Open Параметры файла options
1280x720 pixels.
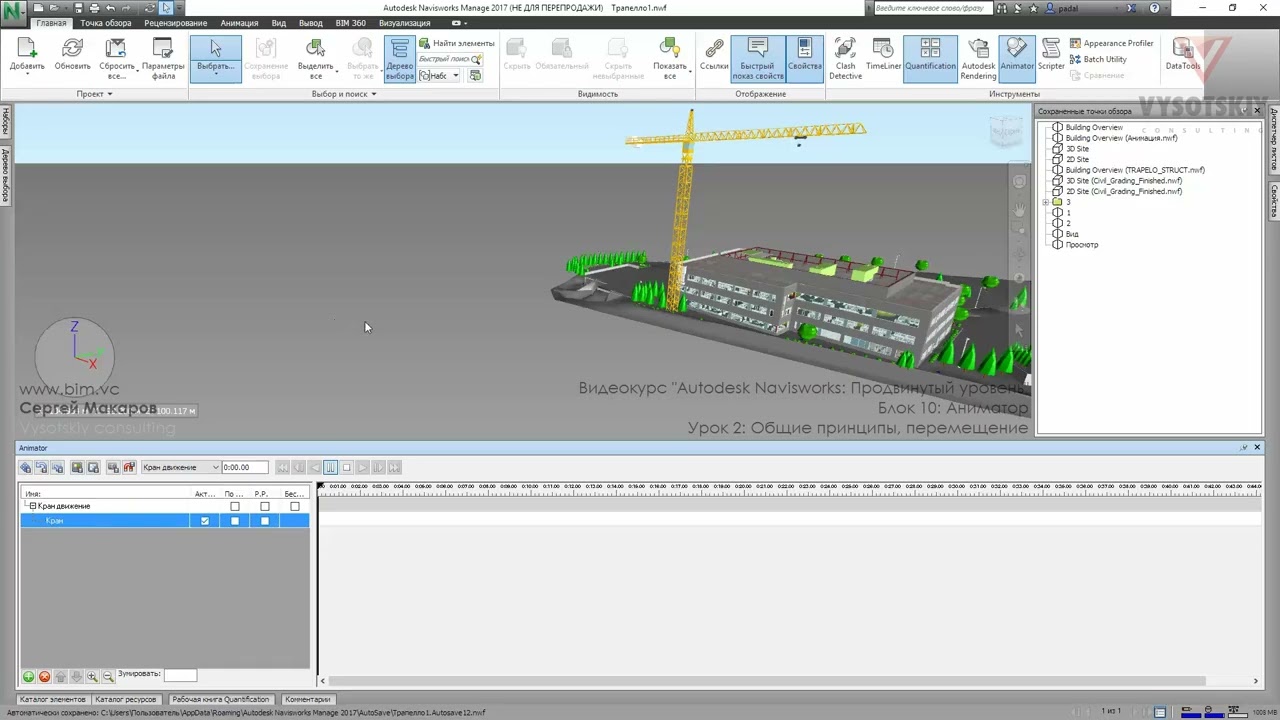point(163,59)
